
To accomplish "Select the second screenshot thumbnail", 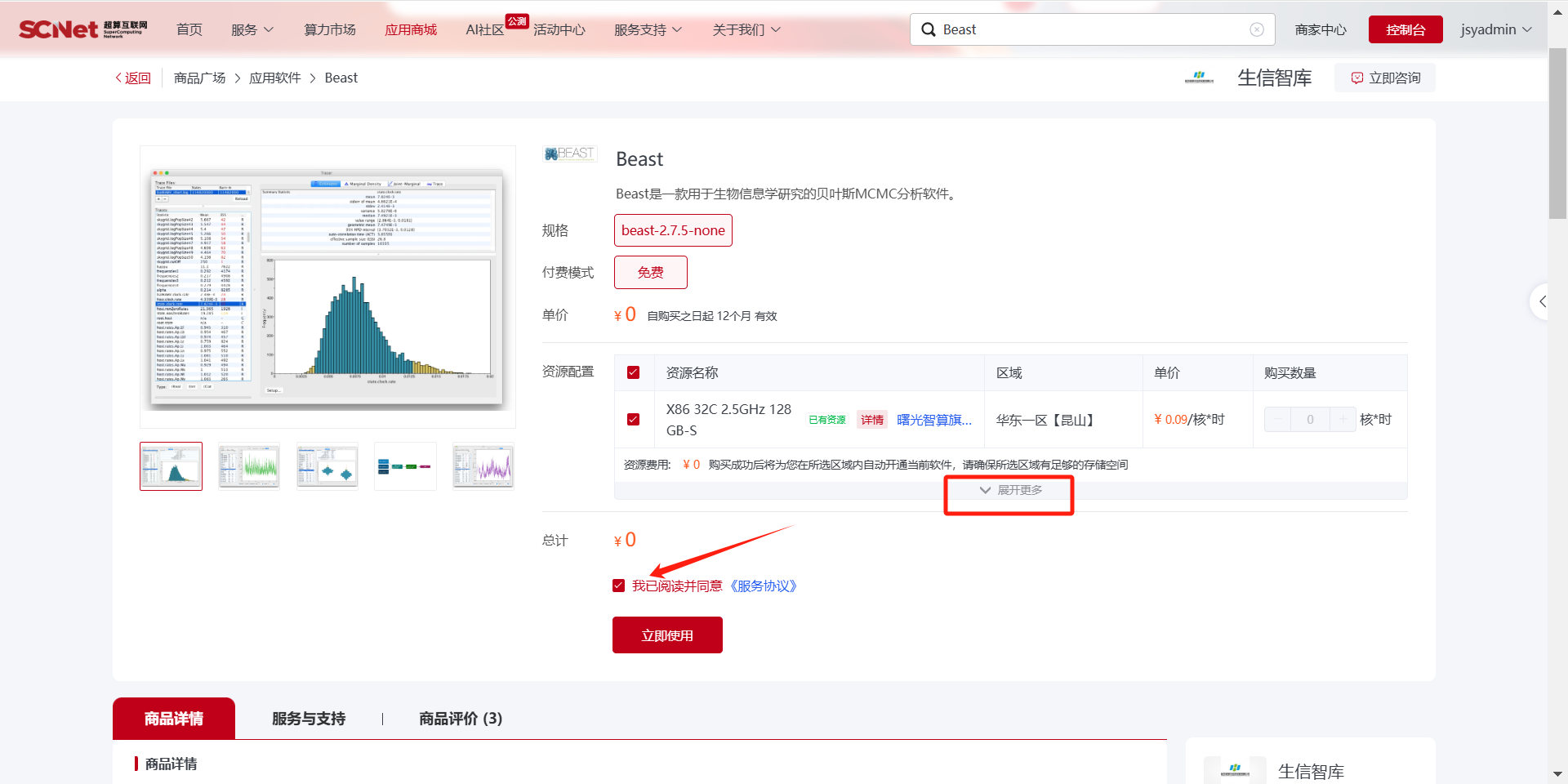I will click(249, 466).
